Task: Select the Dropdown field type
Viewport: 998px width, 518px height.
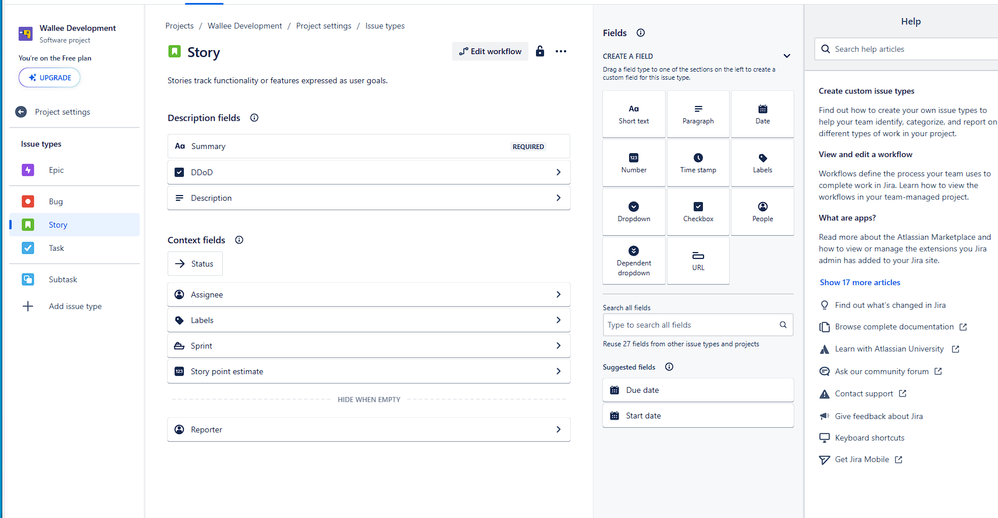Action: [634, 212]
